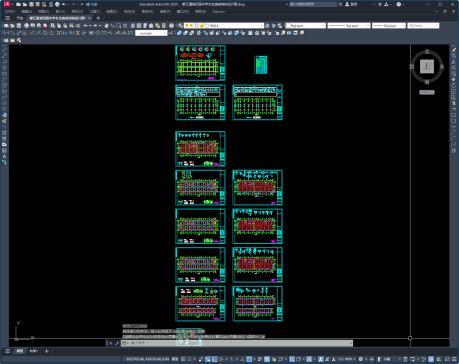Open the dimension style dropdown
Image resolution: width=459 pixels, height=364 pixels.
coord(151,33)
